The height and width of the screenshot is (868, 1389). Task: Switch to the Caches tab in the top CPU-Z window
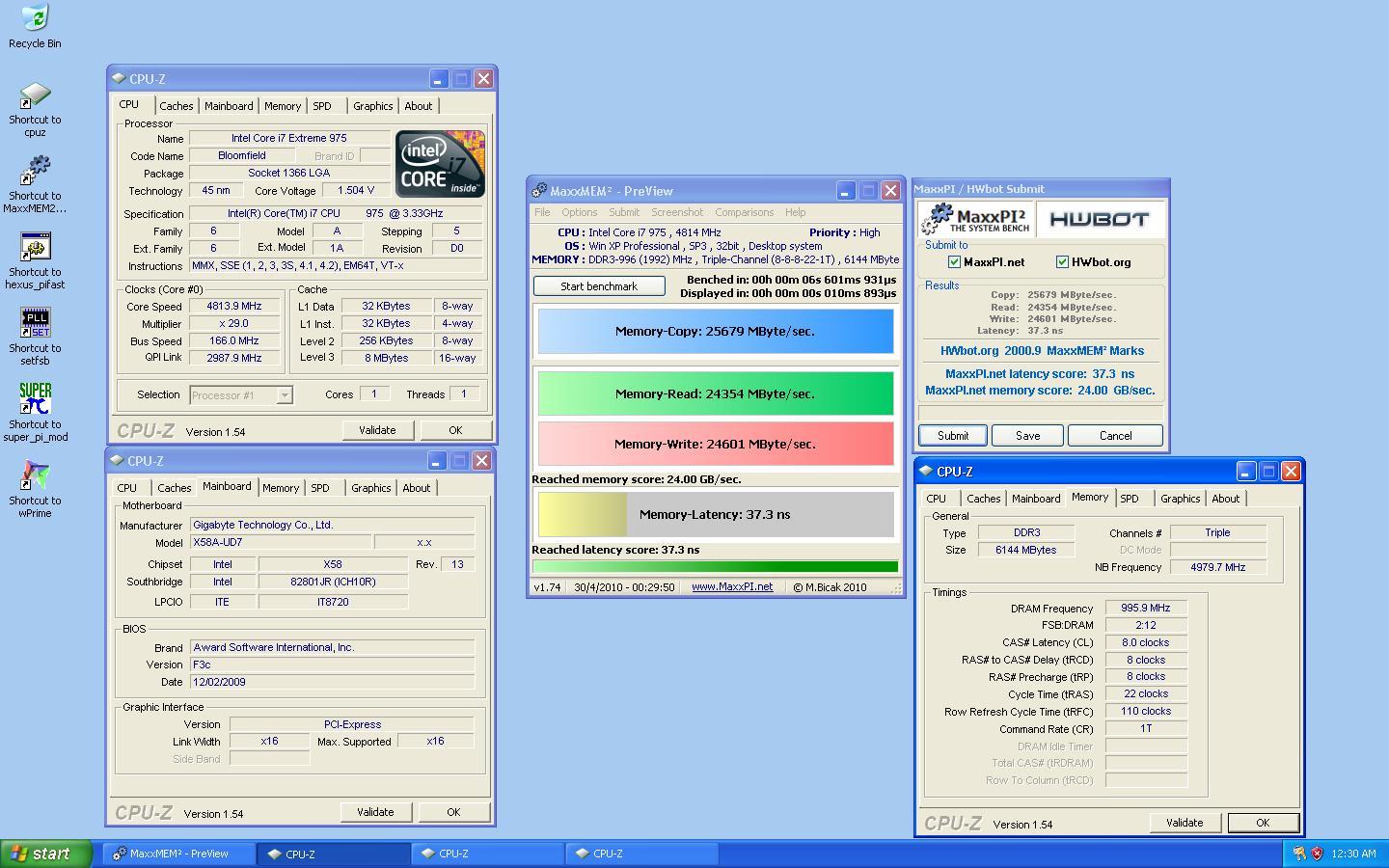[x=177, y=106]
